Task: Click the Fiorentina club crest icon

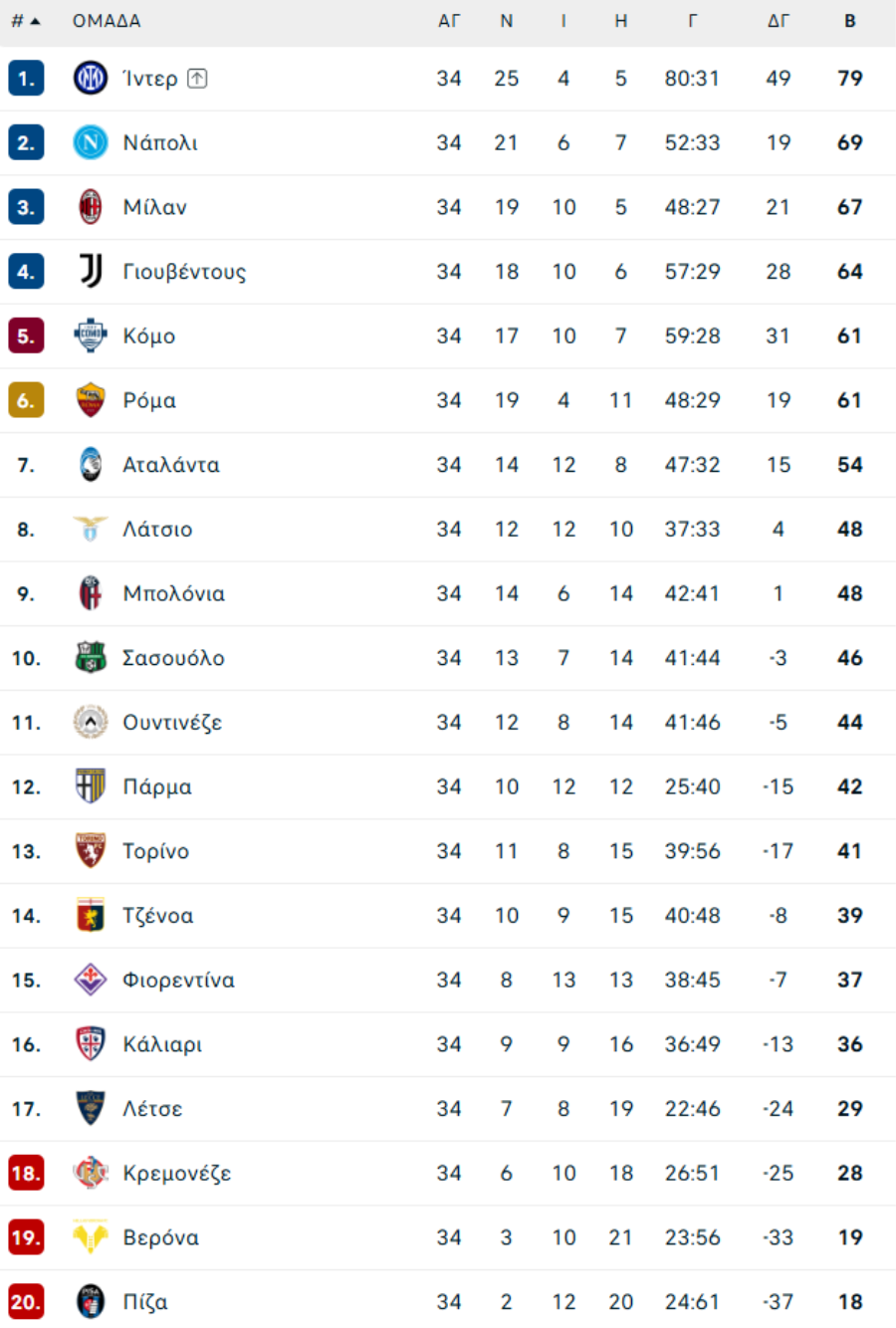Action: [91, 980]
